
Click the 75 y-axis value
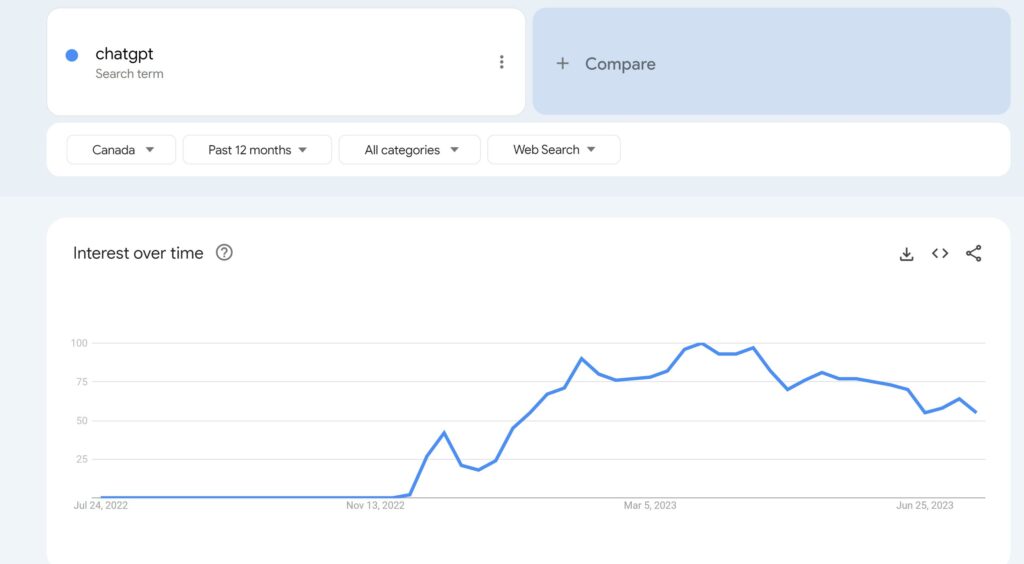[x=82, y=382]
